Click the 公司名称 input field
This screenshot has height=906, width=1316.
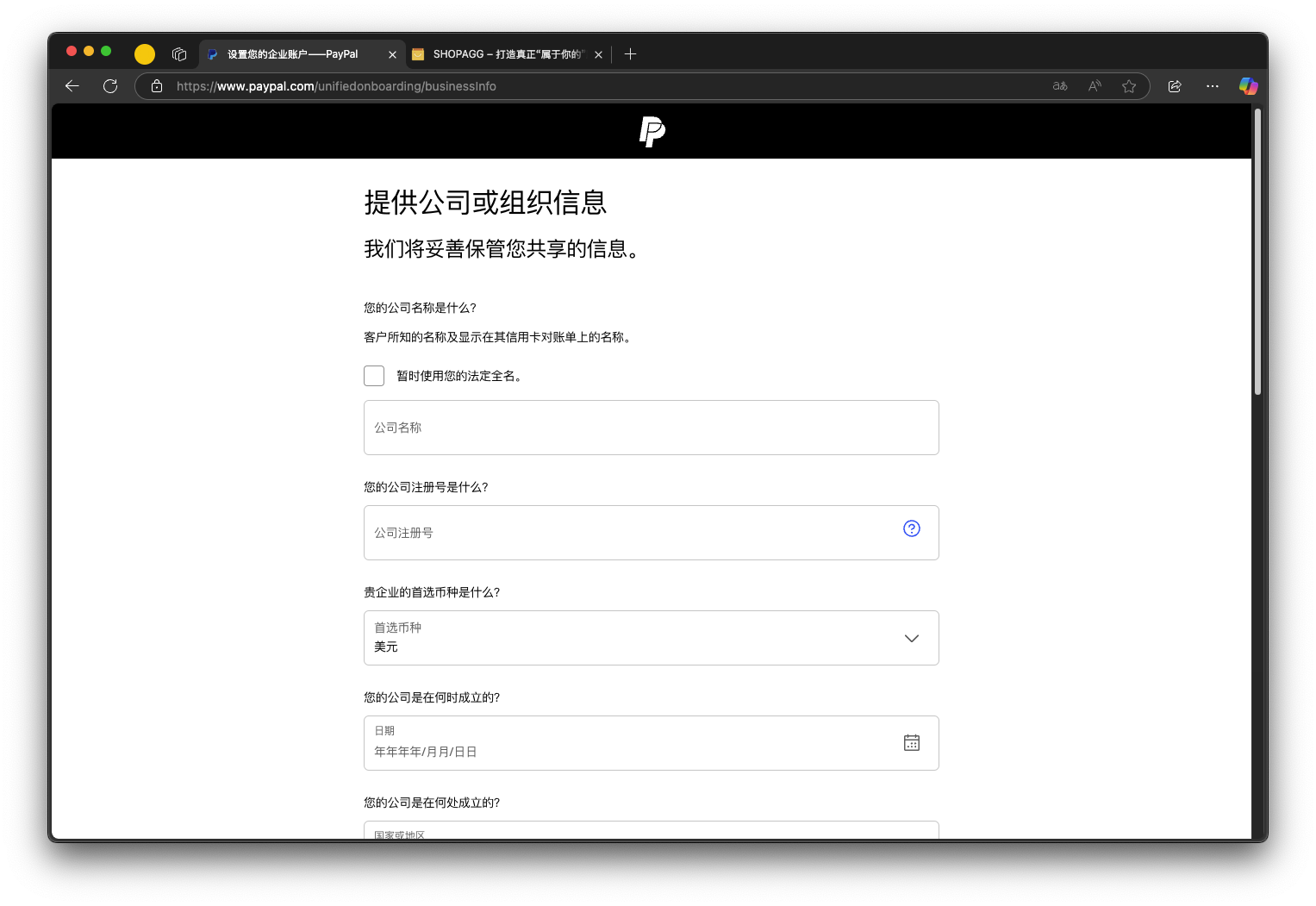(x=651, y=428)
